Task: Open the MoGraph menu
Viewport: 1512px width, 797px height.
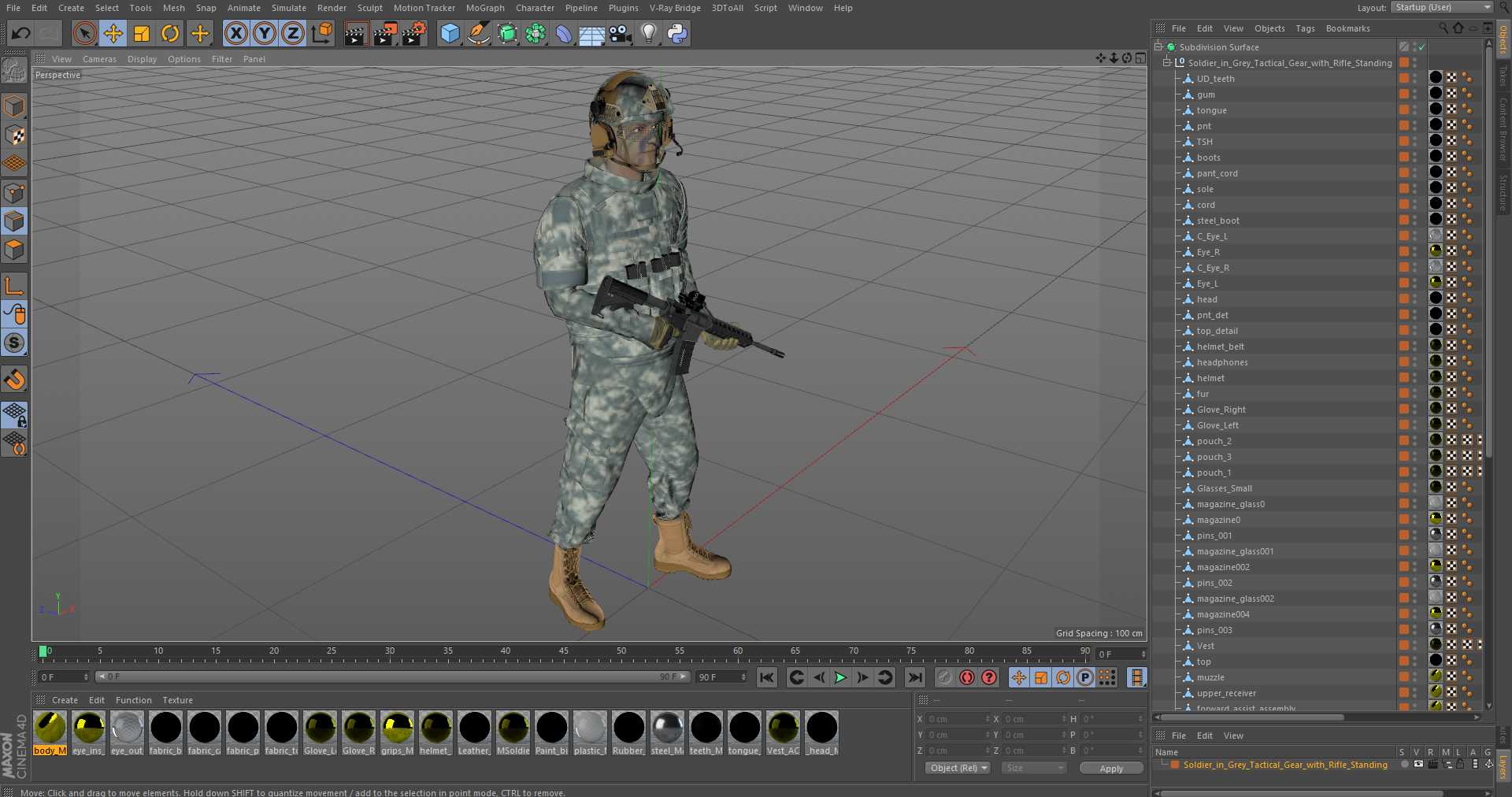Action: (485, 8)
